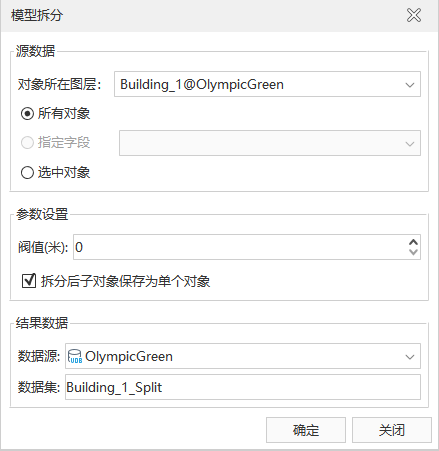
Task: Open the 数据源 dropdown arrow
Action: (410, 357)
